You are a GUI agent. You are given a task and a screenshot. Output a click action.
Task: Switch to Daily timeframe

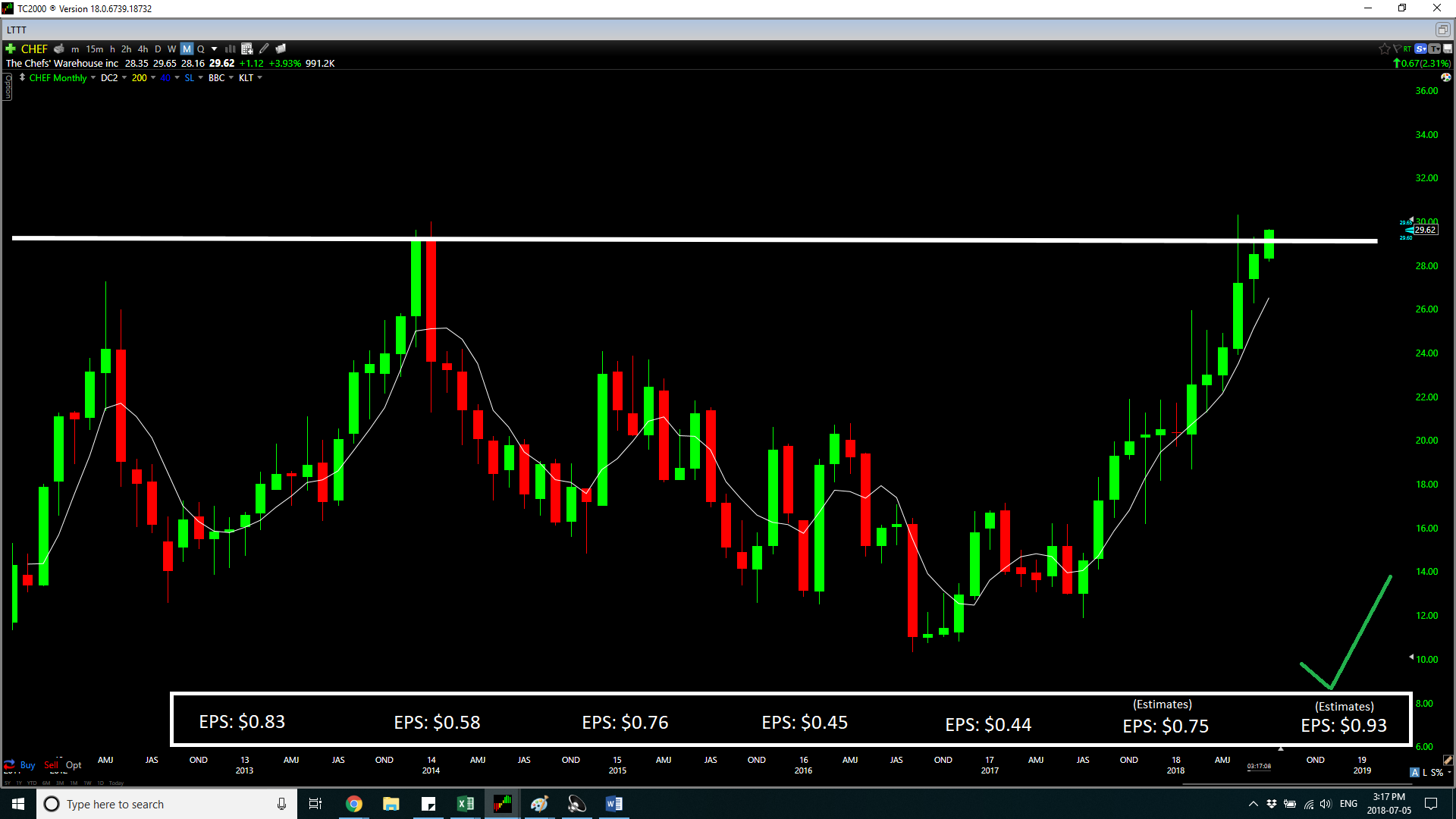click(x=158, y=49)
